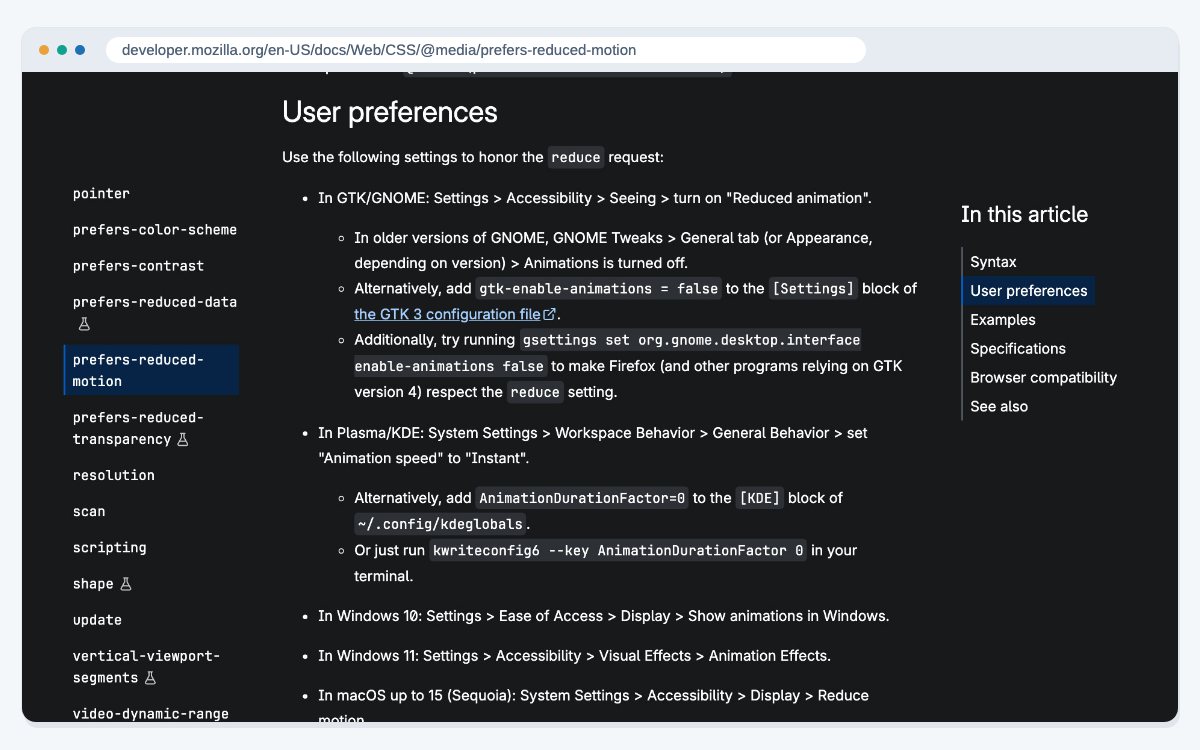Jump to Examples section
Image resolution: width=1200 pixels, height=750 pixels.
[1003, 320]
